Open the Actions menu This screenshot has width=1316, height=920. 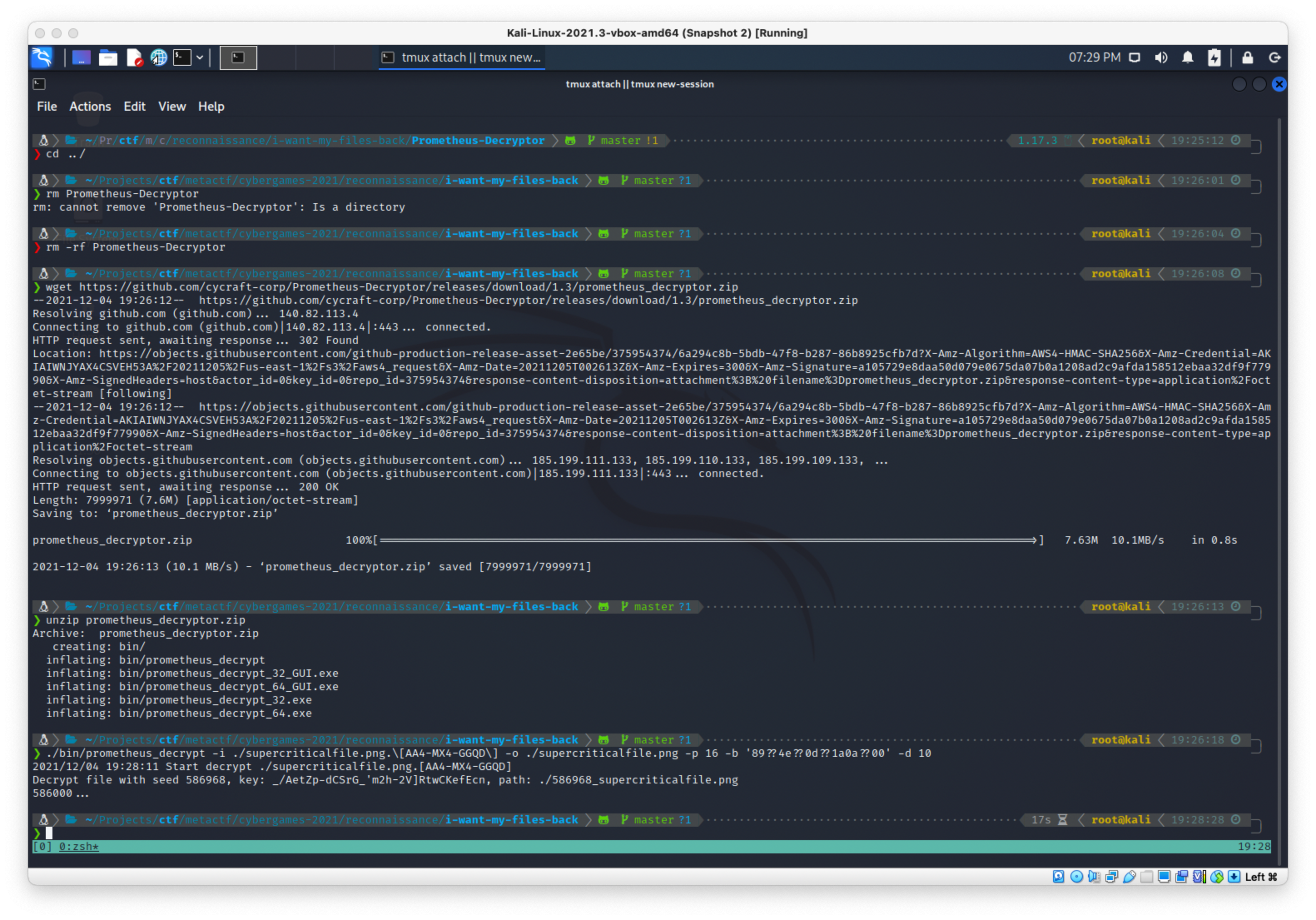point(90,107)
